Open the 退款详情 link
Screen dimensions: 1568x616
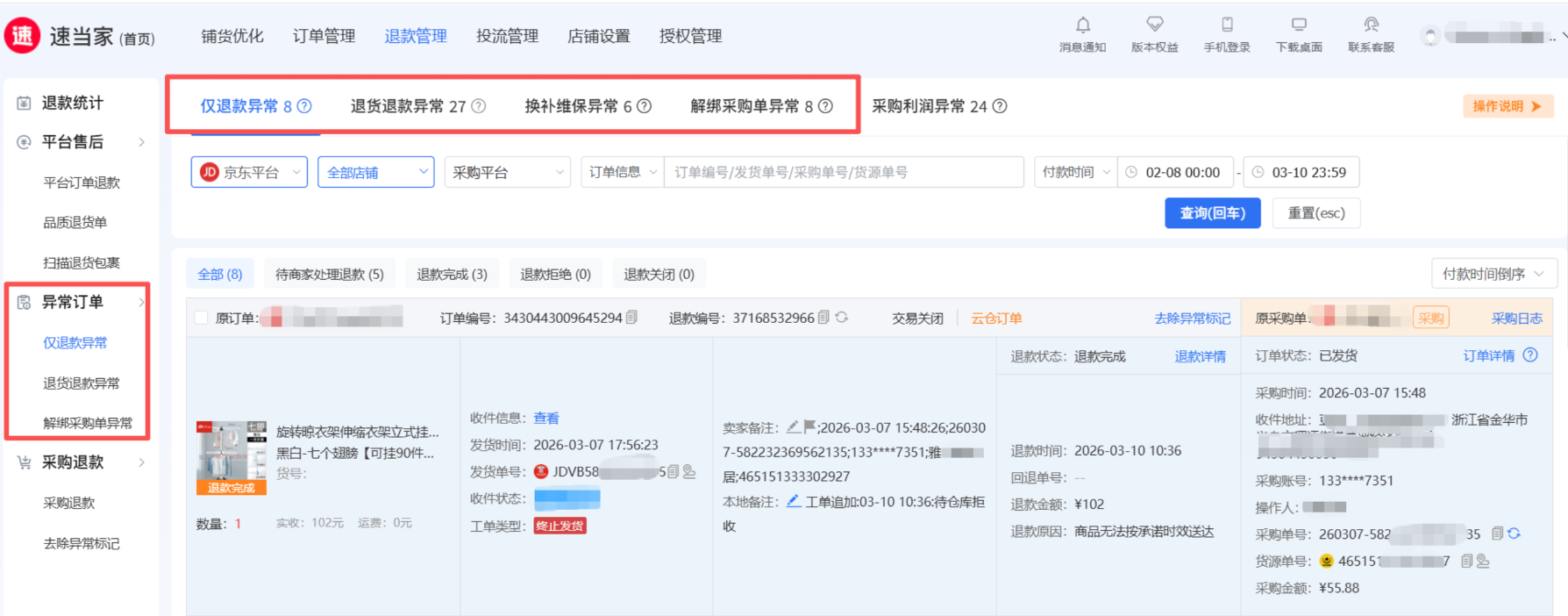(x=1200, y=356)
